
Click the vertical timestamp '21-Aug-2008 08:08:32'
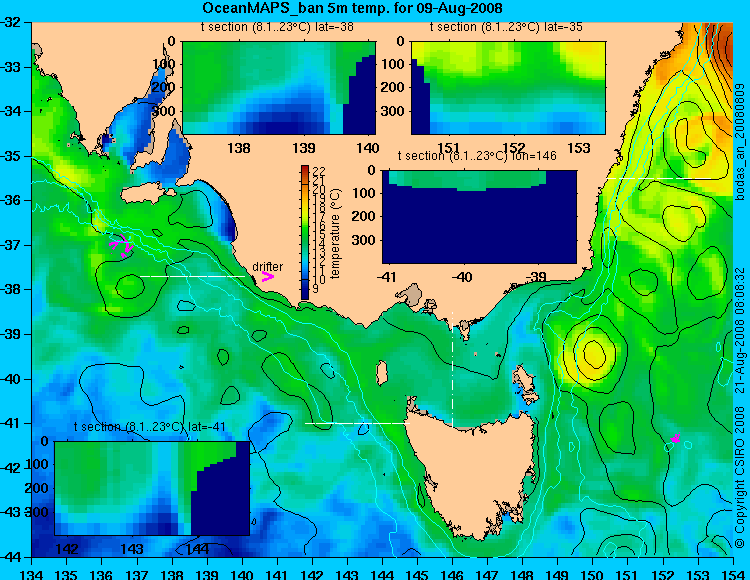click(x=740, y=329)
